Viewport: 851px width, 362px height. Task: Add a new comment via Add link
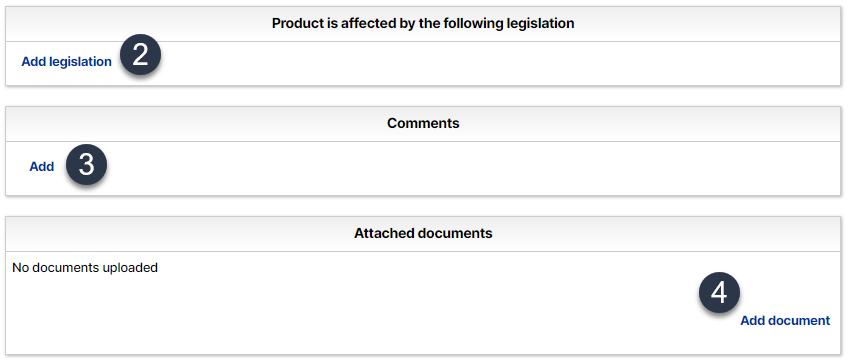(42, 167)
